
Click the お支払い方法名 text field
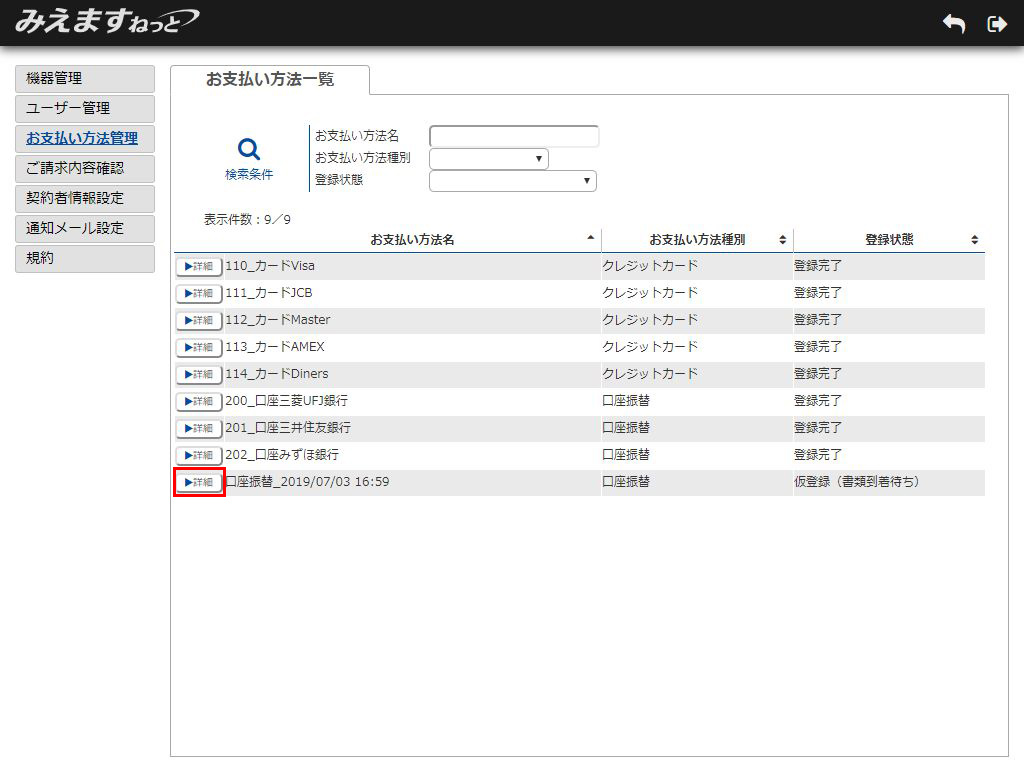point(514,136)
